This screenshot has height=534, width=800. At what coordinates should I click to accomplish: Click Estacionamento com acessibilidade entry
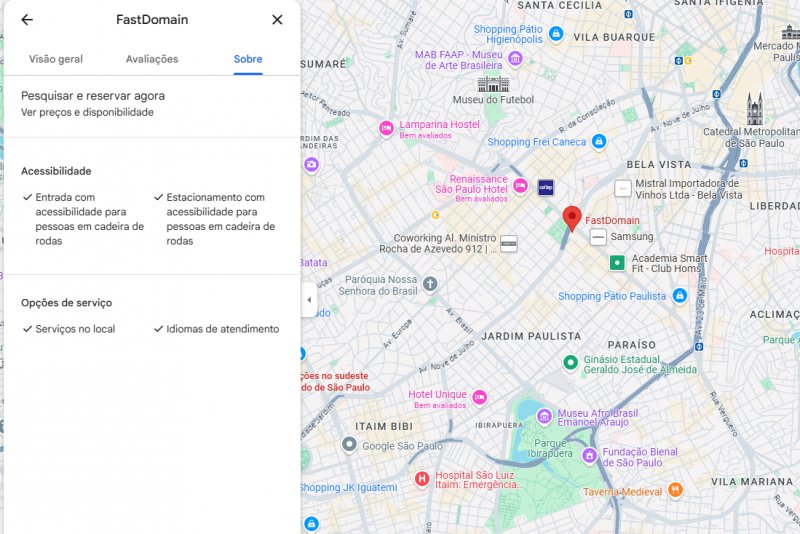point(215,219)
